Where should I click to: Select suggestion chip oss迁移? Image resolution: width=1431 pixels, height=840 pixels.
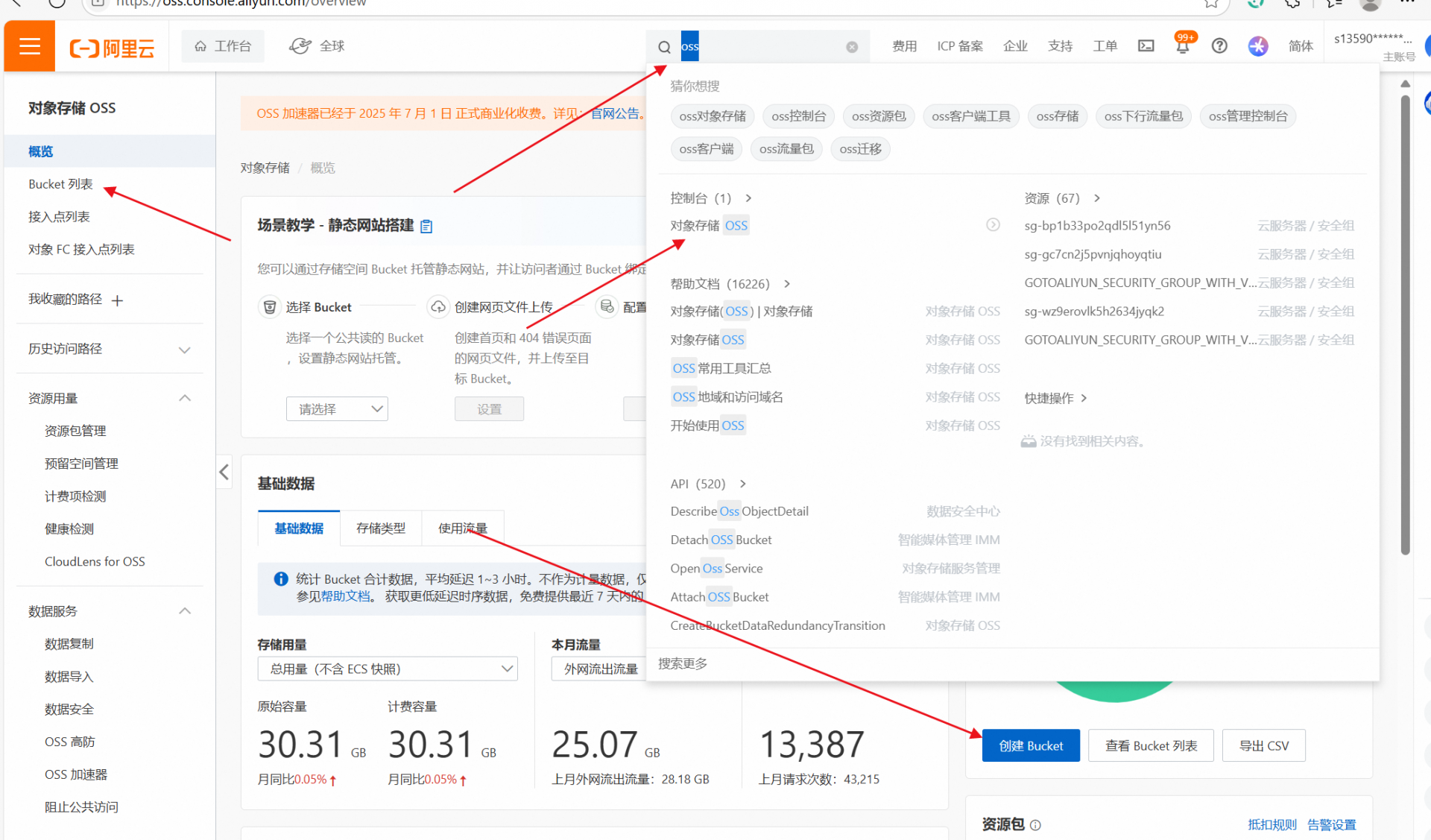[x=860, y=149]
